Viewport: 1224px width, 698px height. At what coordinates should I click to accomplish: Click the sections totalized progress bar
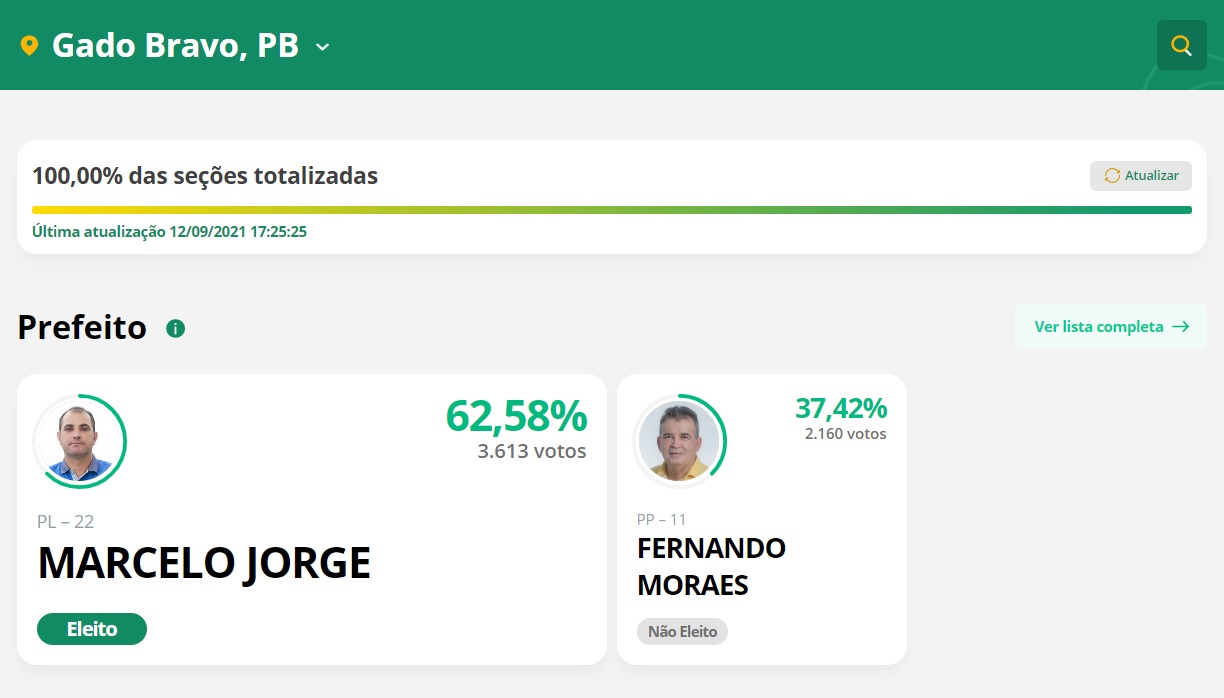[611, 210]
